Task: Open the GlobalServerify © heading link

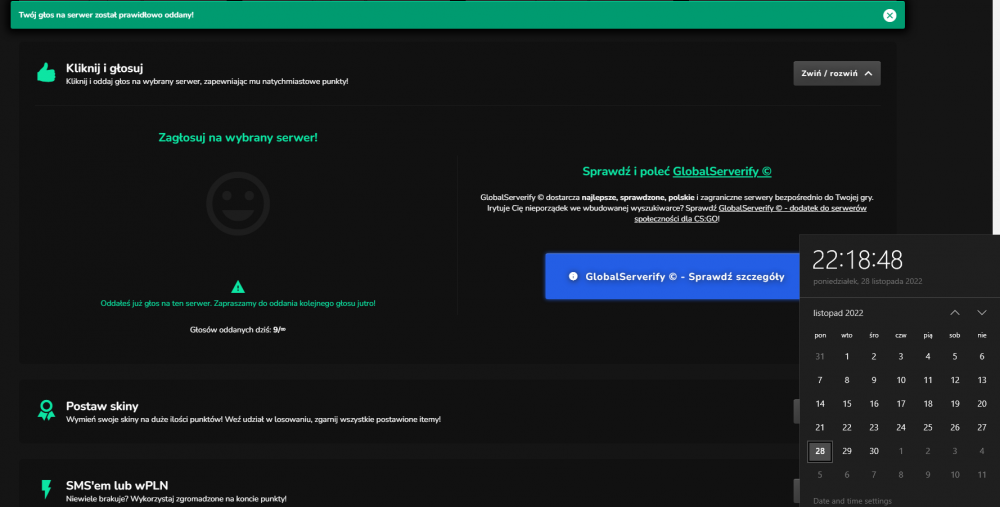Action: 722,171
